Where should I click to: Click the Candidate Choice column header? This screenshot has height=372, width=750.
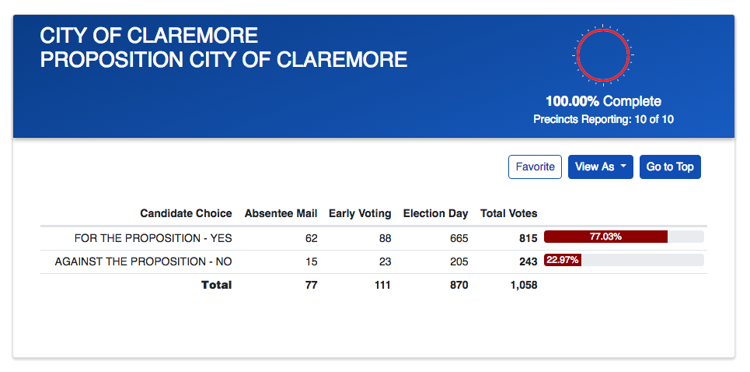(186, 213)
